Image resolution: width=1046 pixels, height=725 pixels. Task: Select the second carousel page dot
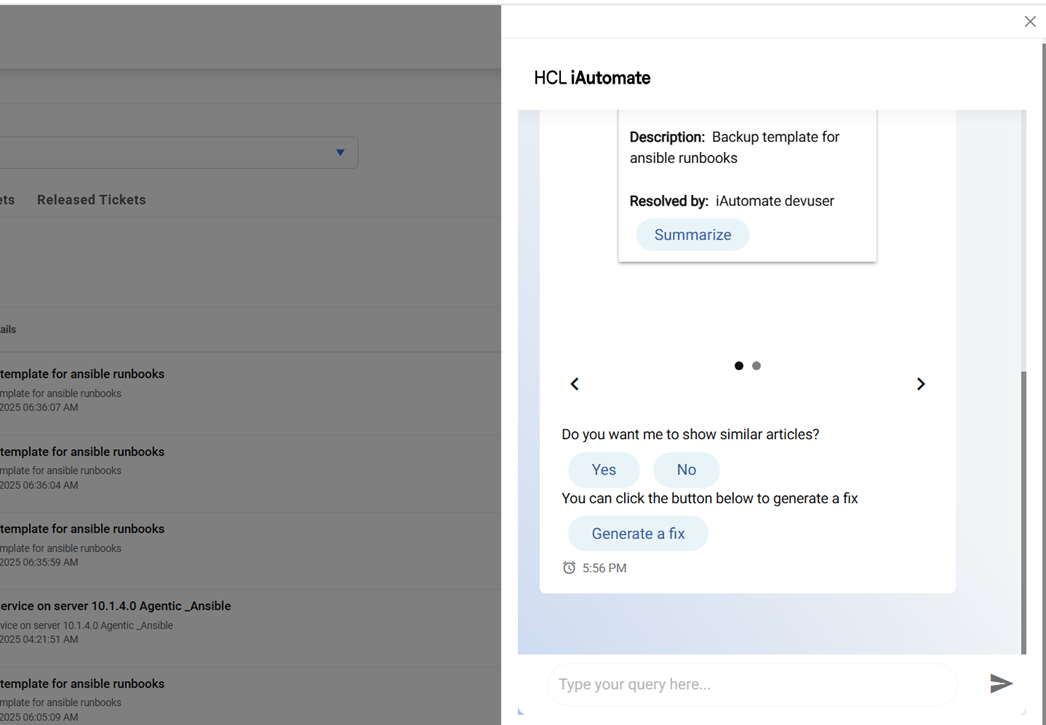coord(757,366)
